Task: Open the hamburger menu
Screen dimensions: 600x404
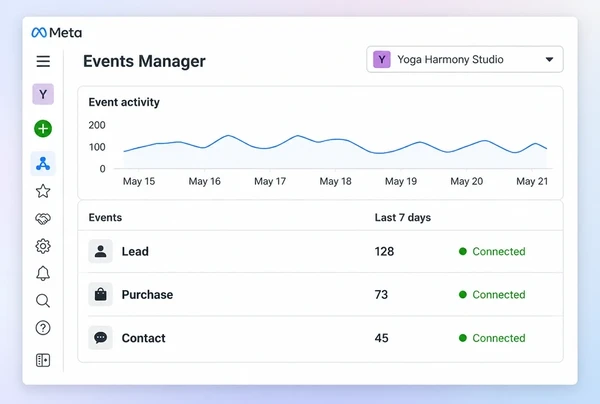Action: coord(43,61)
